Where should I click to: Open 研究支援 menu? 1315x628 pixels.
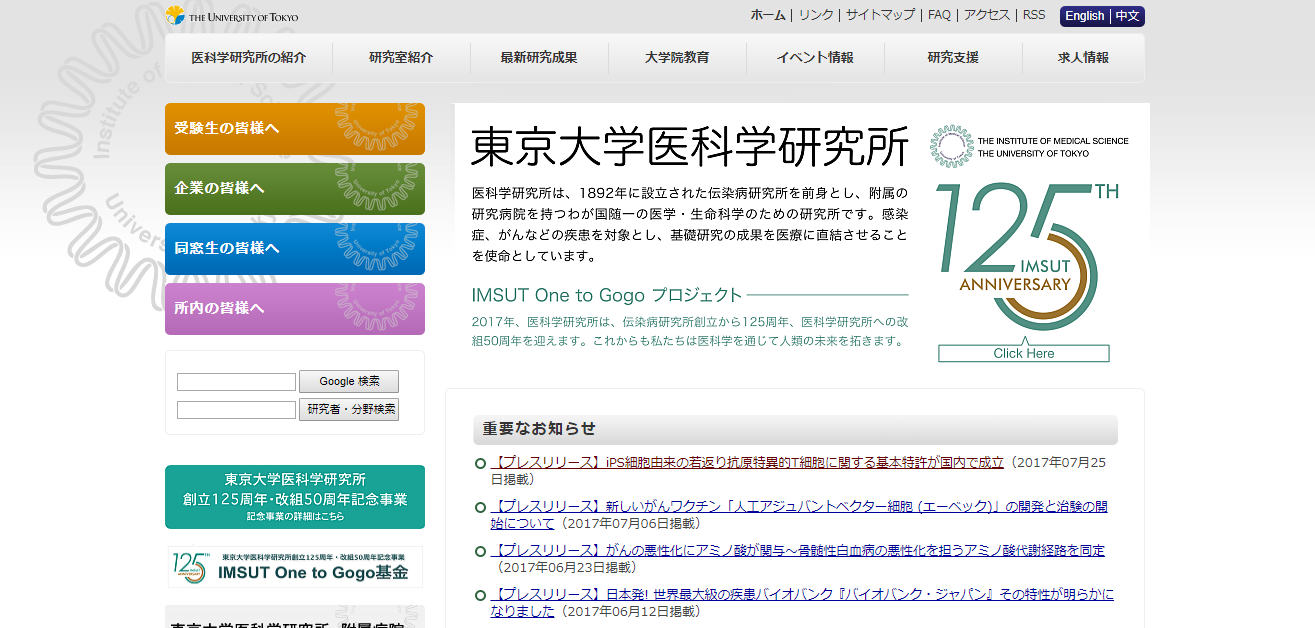(953, 58)
